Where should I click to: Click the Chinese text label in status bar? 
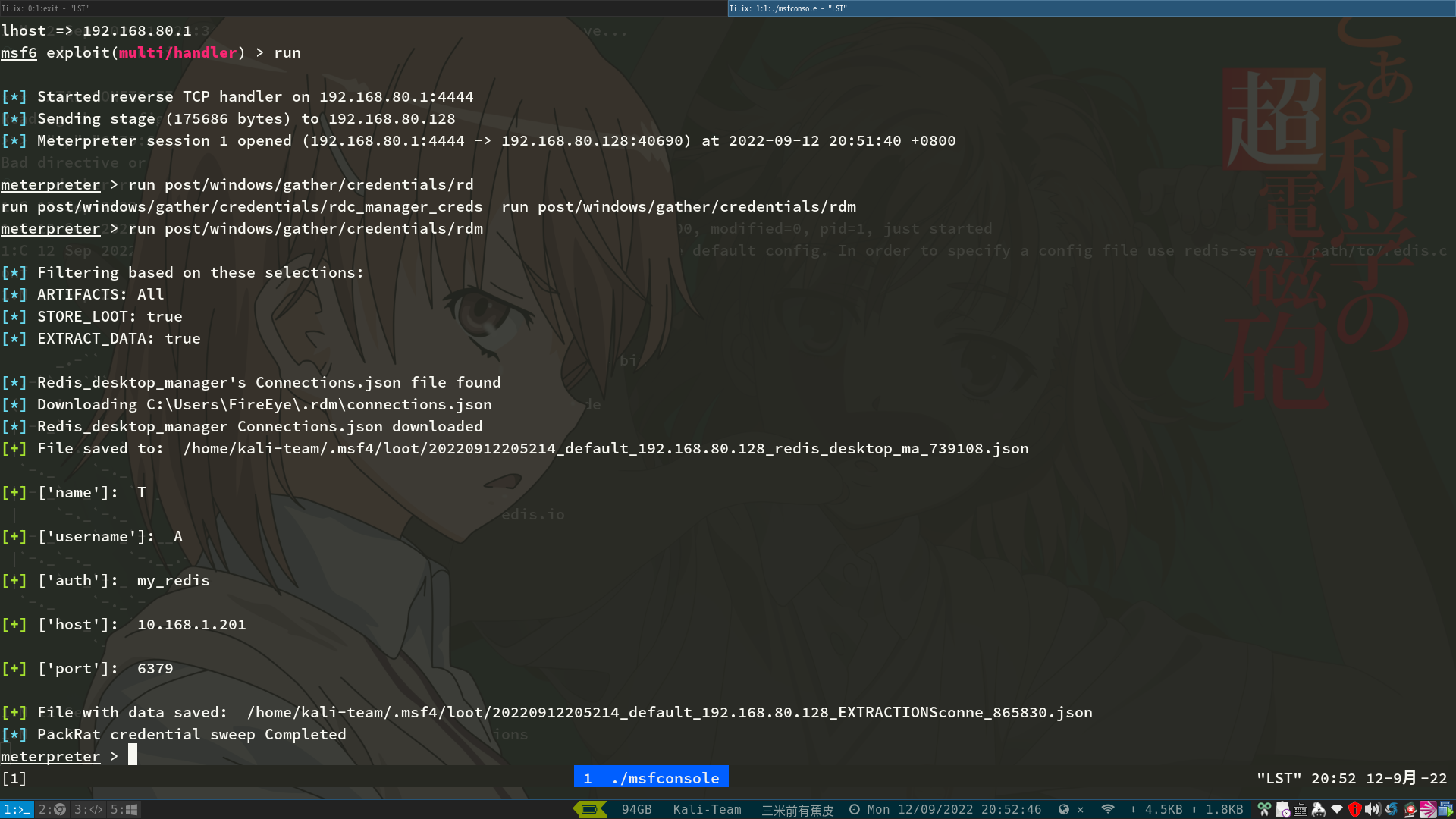pyautogui.click(x=797, y=810)
